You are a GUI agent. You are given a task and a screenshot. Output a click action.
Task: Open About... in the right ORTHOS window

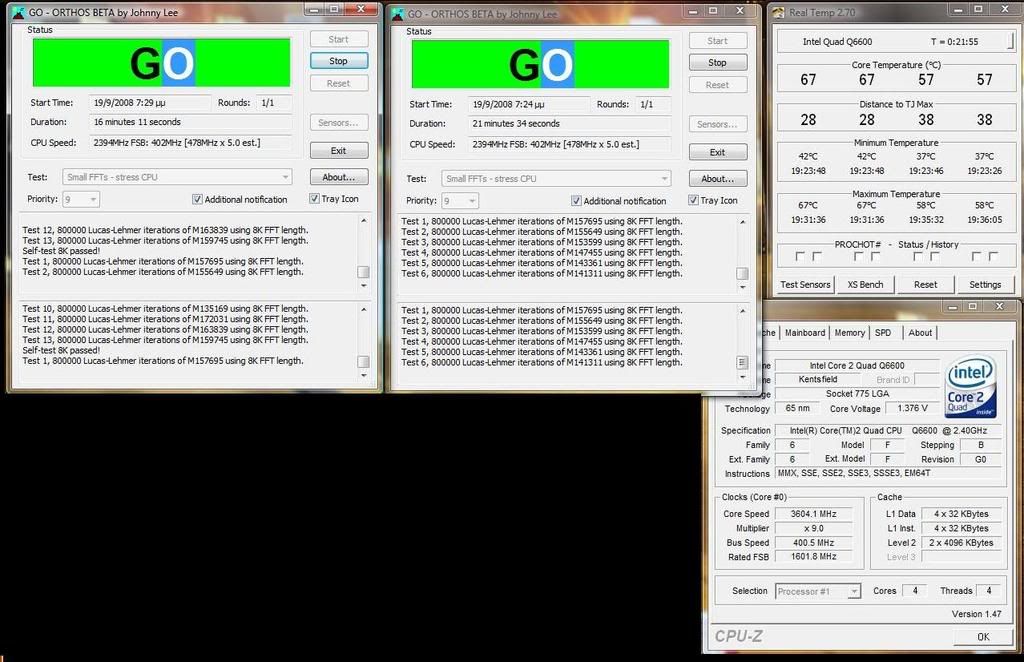[717, 179]
